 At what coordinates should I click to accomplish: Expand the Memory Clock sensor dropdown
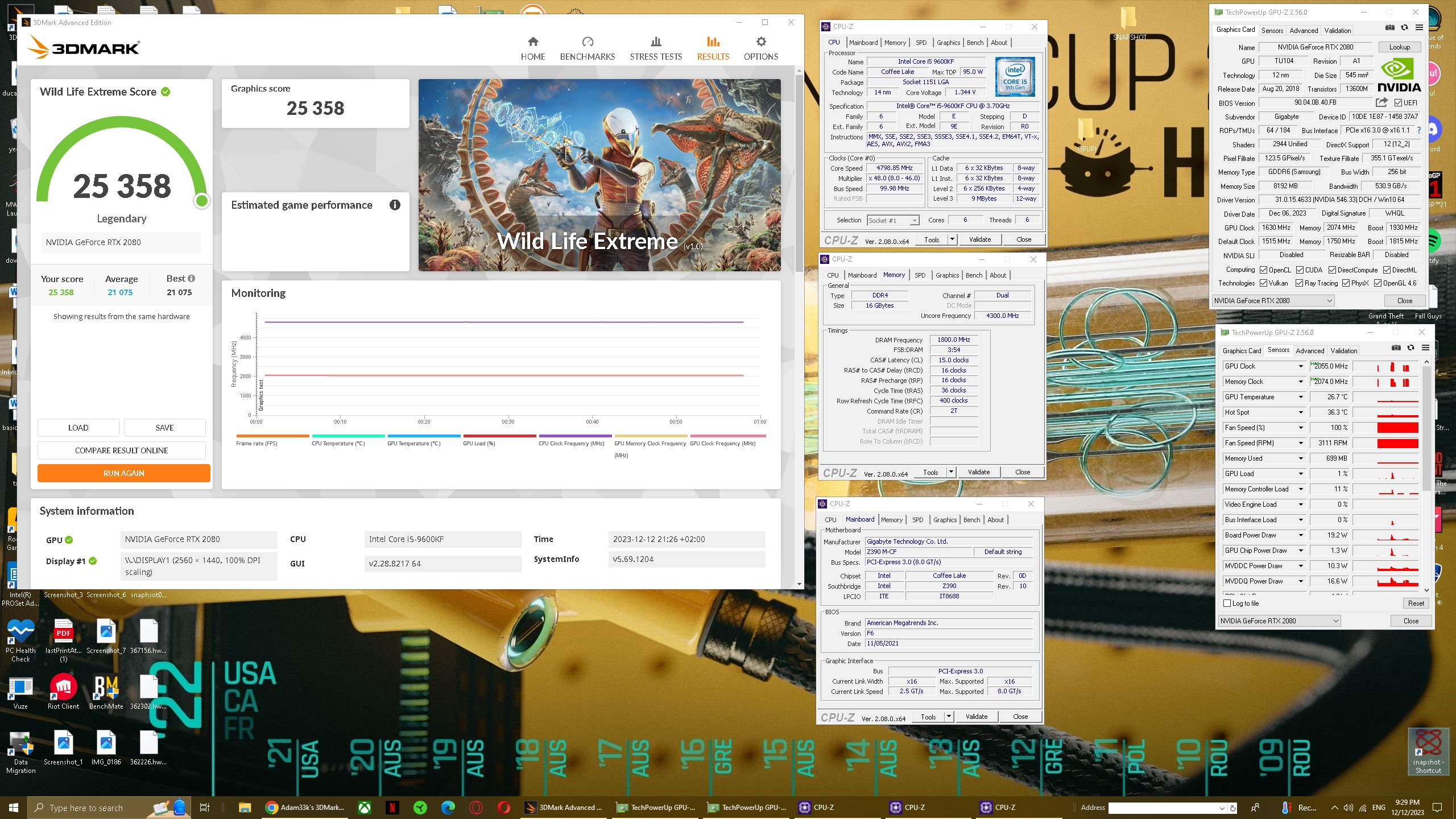pos(1301,382)
